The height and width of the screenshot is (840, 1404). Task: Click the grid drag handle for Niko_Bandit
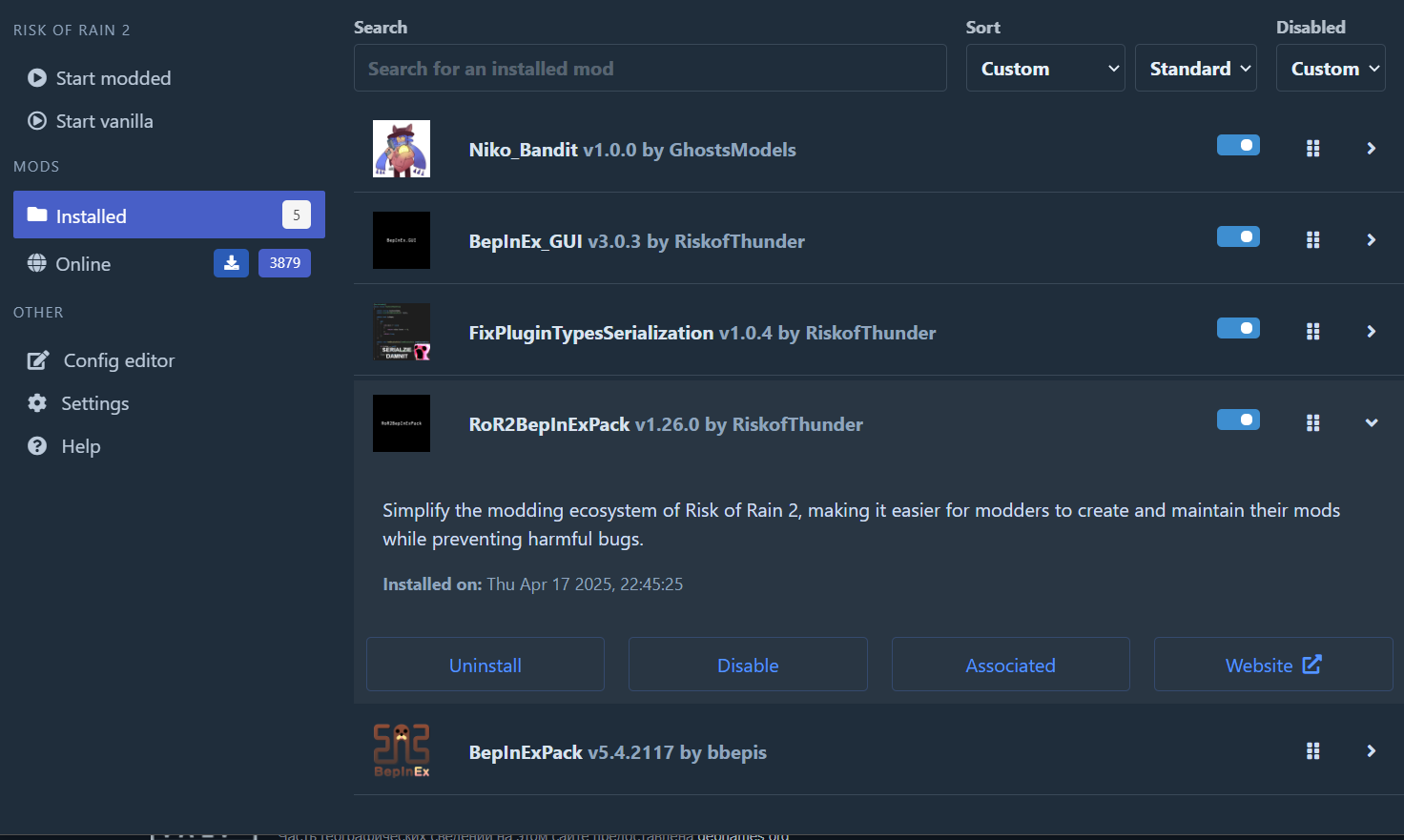pyautogui.click(x=1313, y=149)
